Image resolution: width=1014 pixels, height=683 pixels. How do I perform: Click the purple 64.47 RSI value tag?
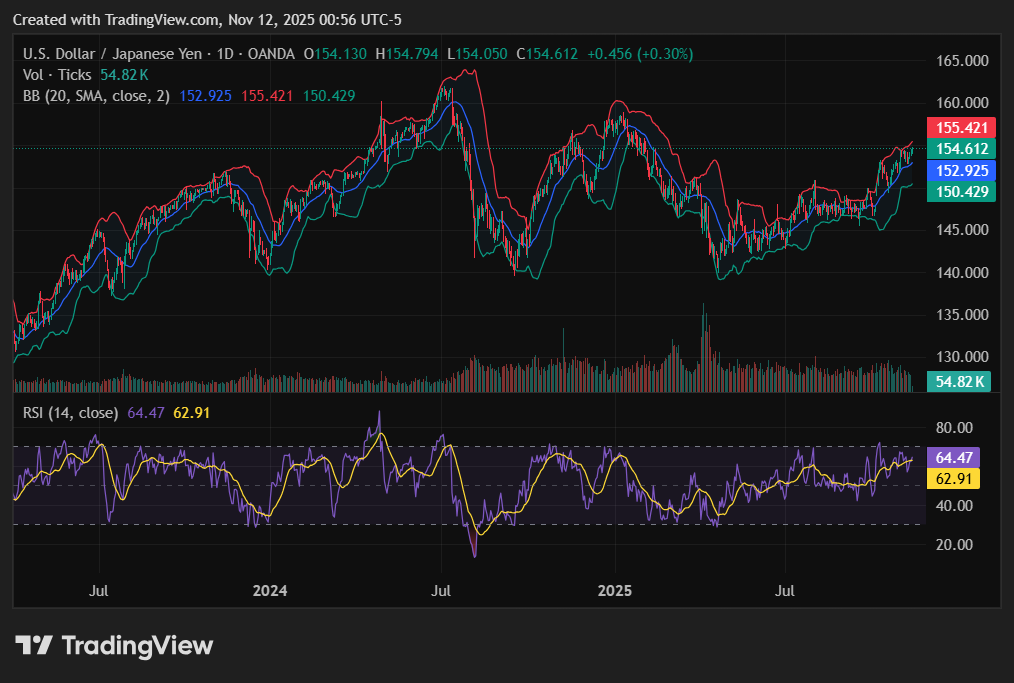(953, 458)
